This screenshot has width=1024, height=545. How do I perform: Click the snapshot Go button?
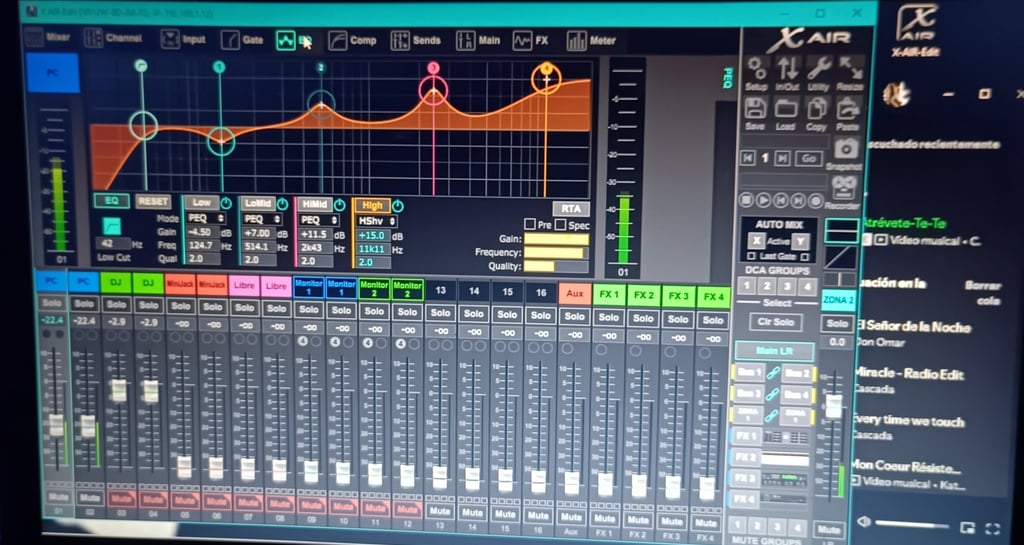tap(808, 158)
